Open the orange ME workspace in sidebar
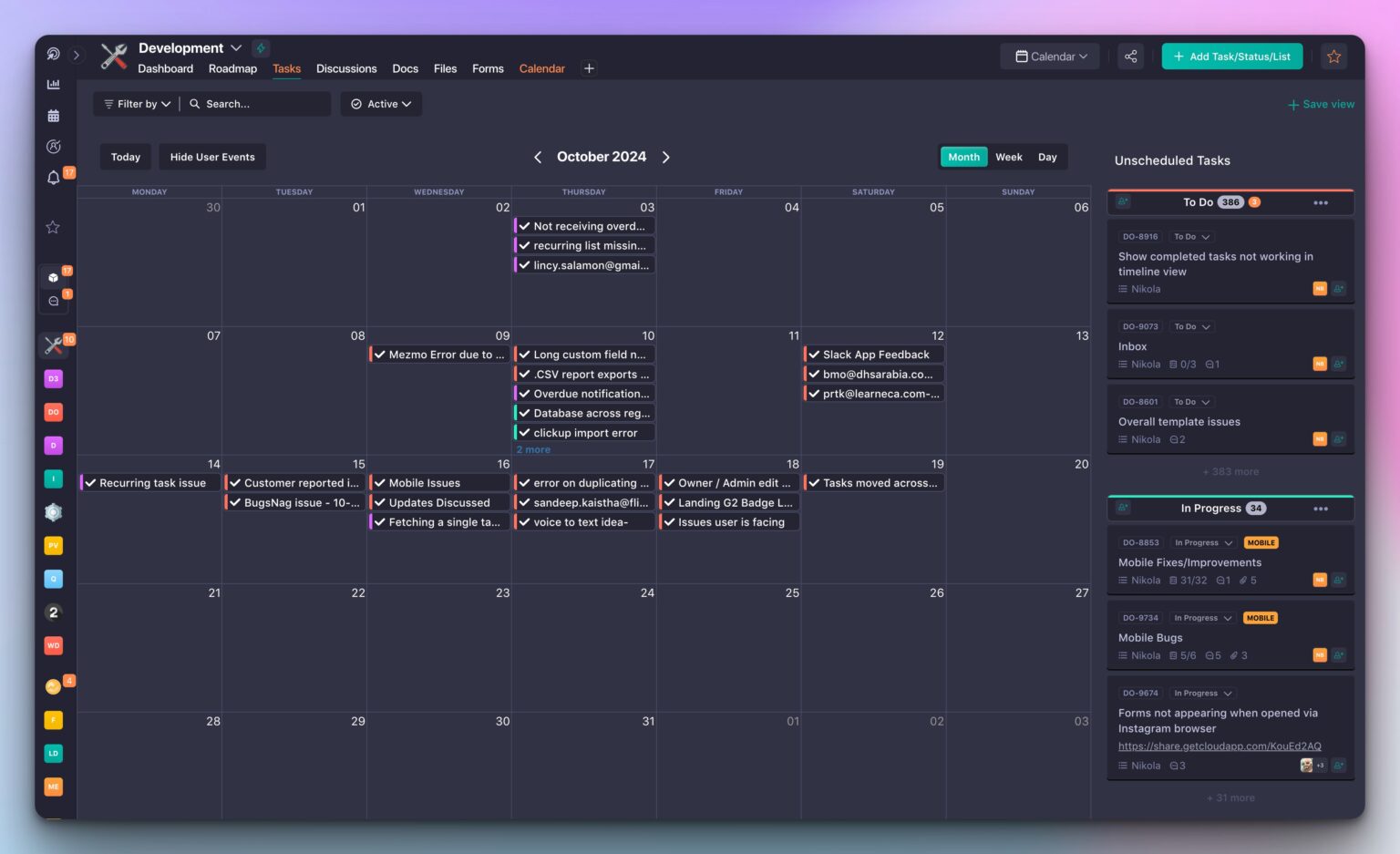The image size is (1400, 854). click(53, 787)
